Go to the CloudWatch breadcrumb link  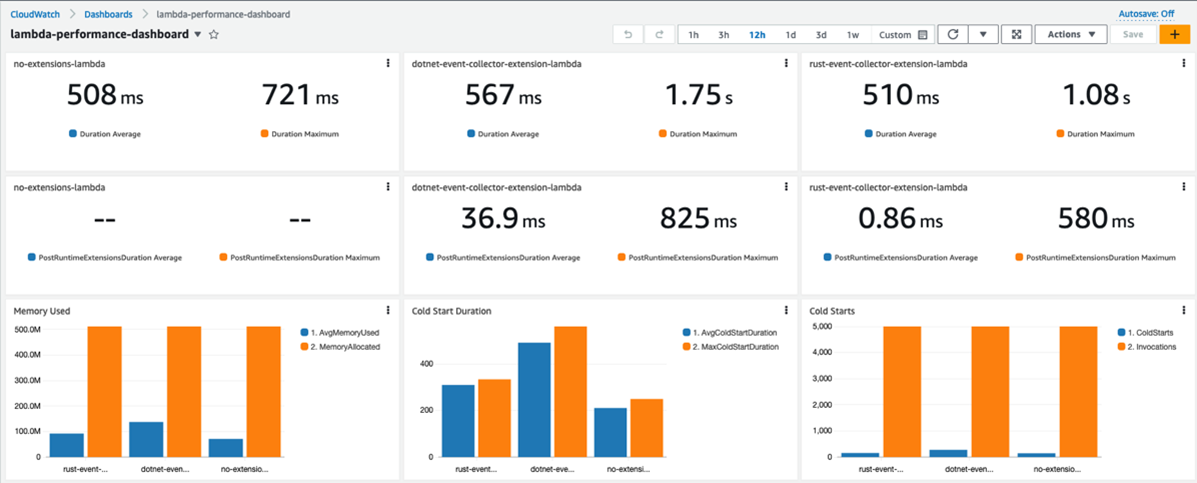pos(34,15)
